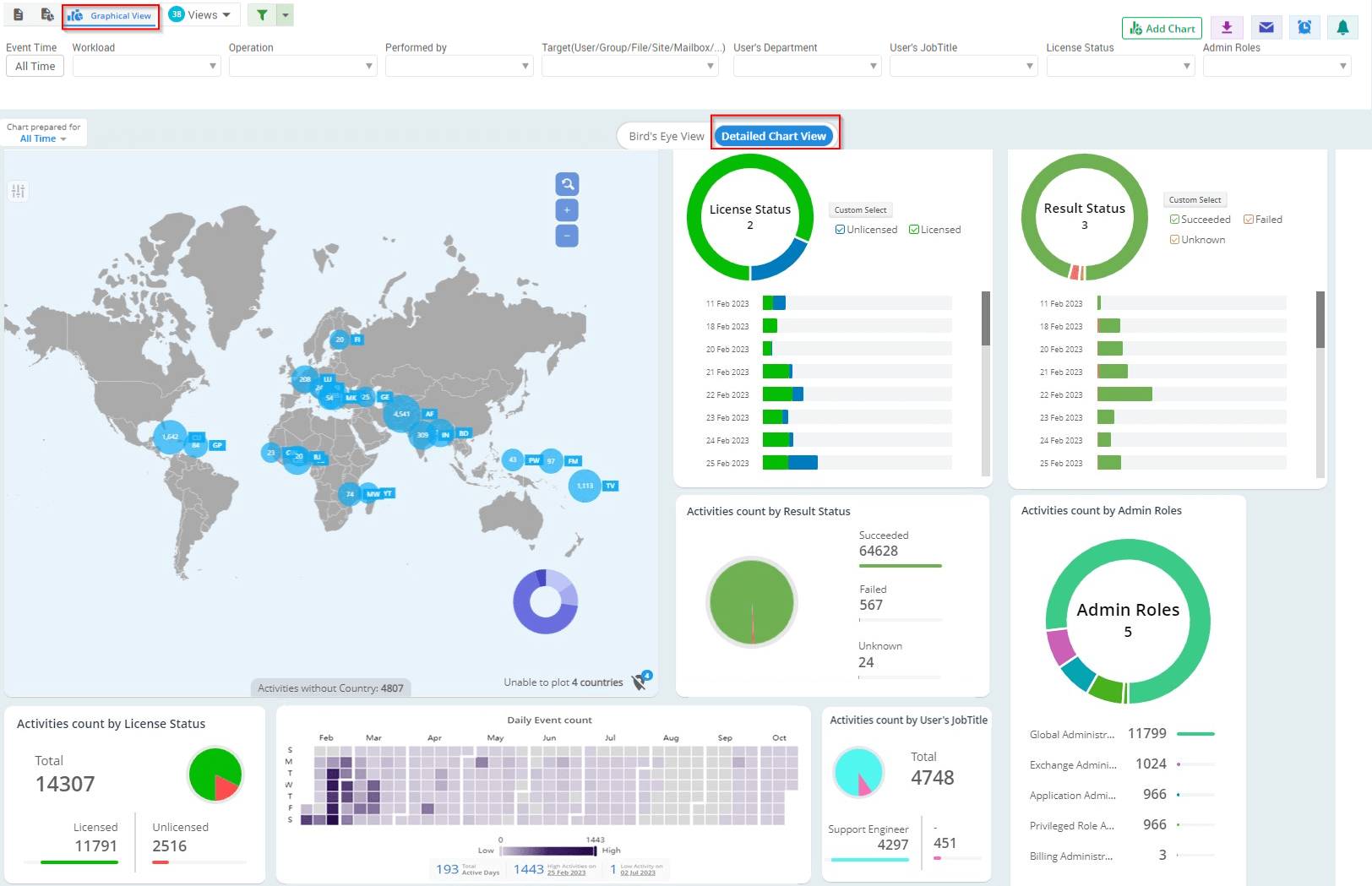Click the chart settings sliders icon on map panel
Screen dimensions: 1372x886
click(x=18, y=191)
